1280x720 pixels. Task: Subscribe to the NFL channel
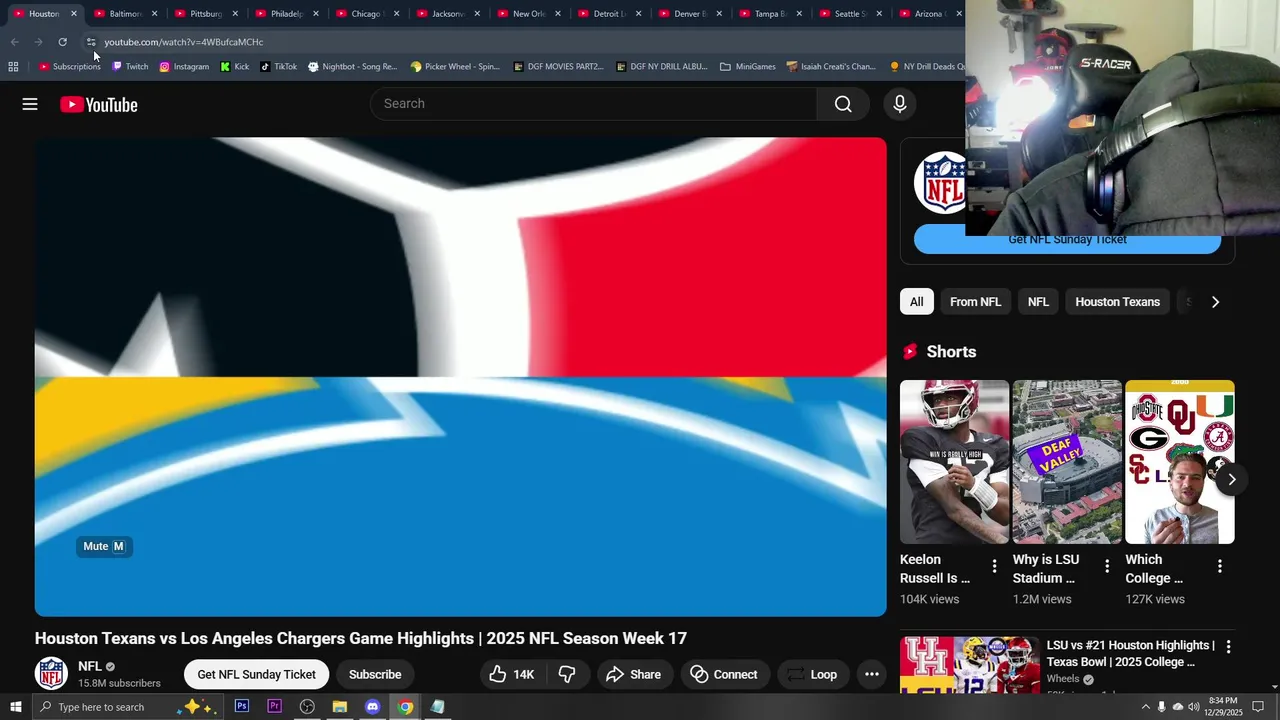[375, 674]
